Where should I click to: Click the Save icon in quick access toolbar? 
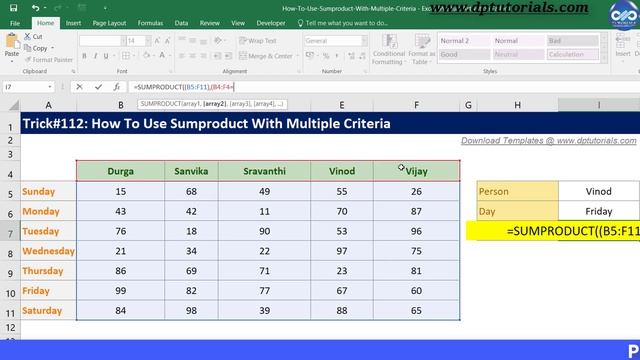(x=13, y=8)
